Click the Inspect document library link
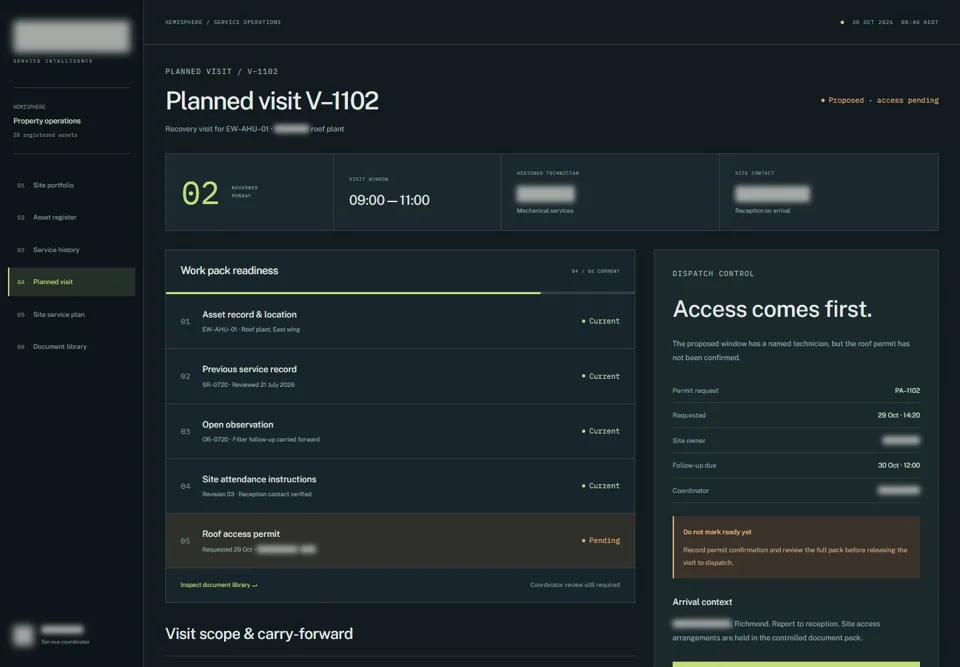960x667 pixels. point(219,585)
